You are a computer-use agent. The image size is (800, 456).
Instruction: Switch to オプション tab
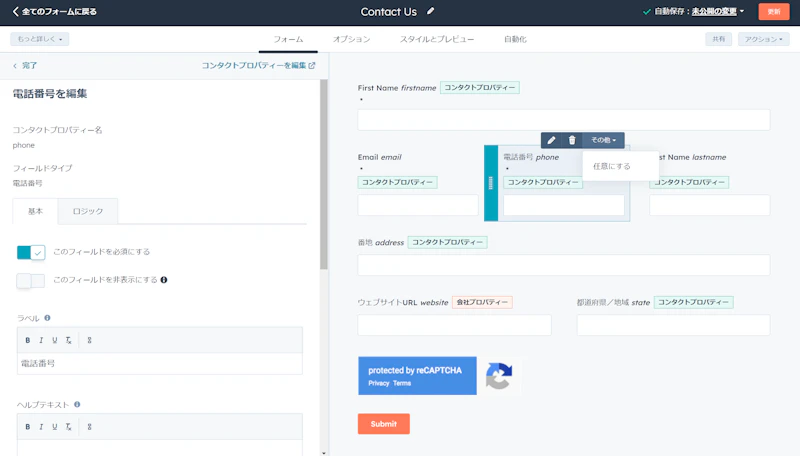[352, 39]
